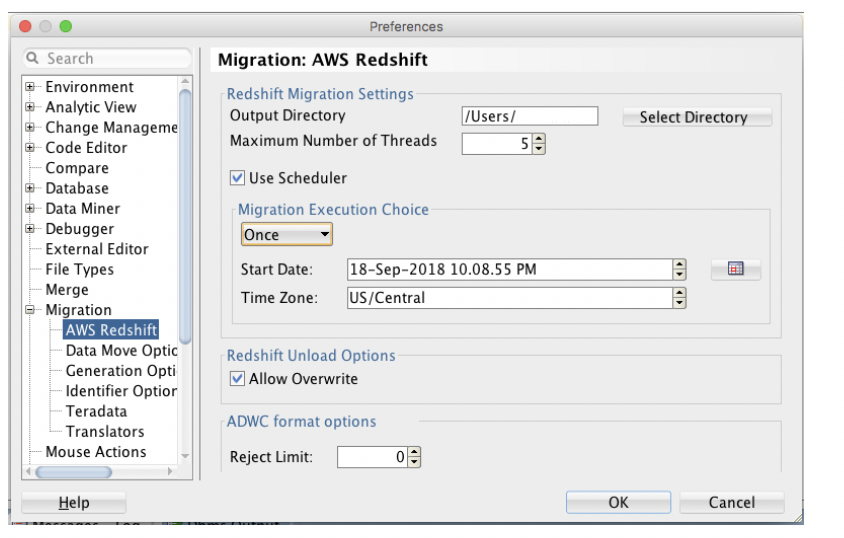Collapse the Migration tree node
The height and width of the screenshot is (538, 844).
point(30,310)
